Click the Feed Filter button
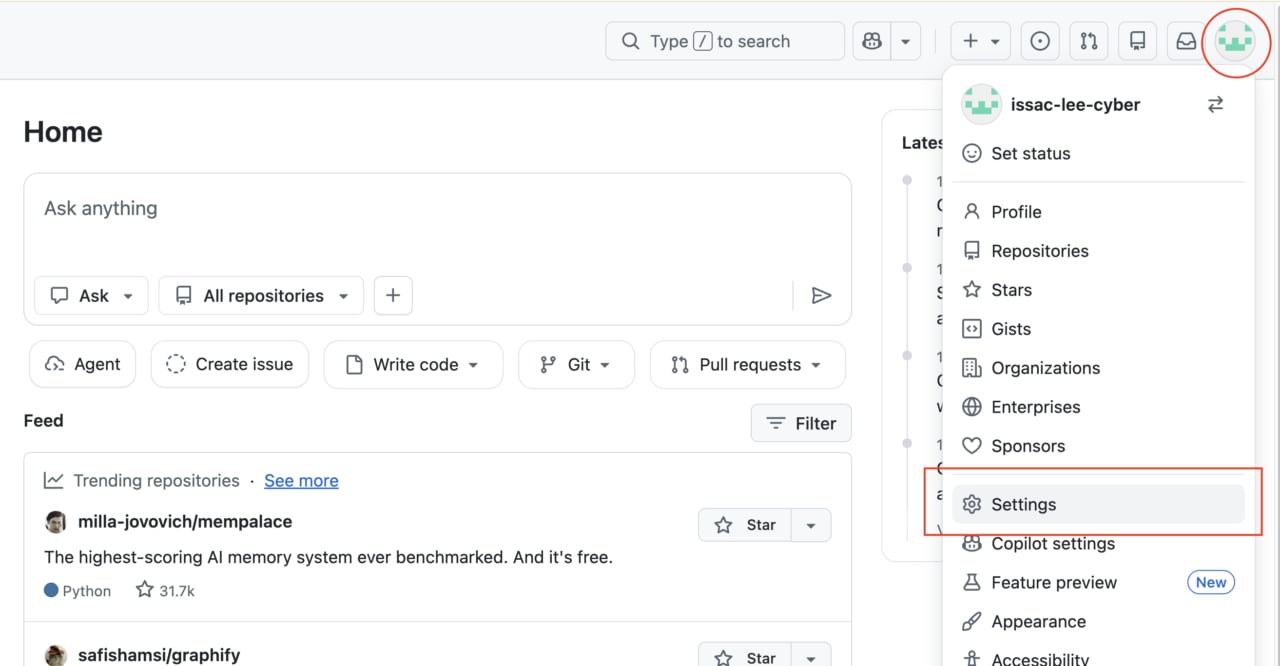The height and width of the screenshot is (666, 1280). (801, 423)
